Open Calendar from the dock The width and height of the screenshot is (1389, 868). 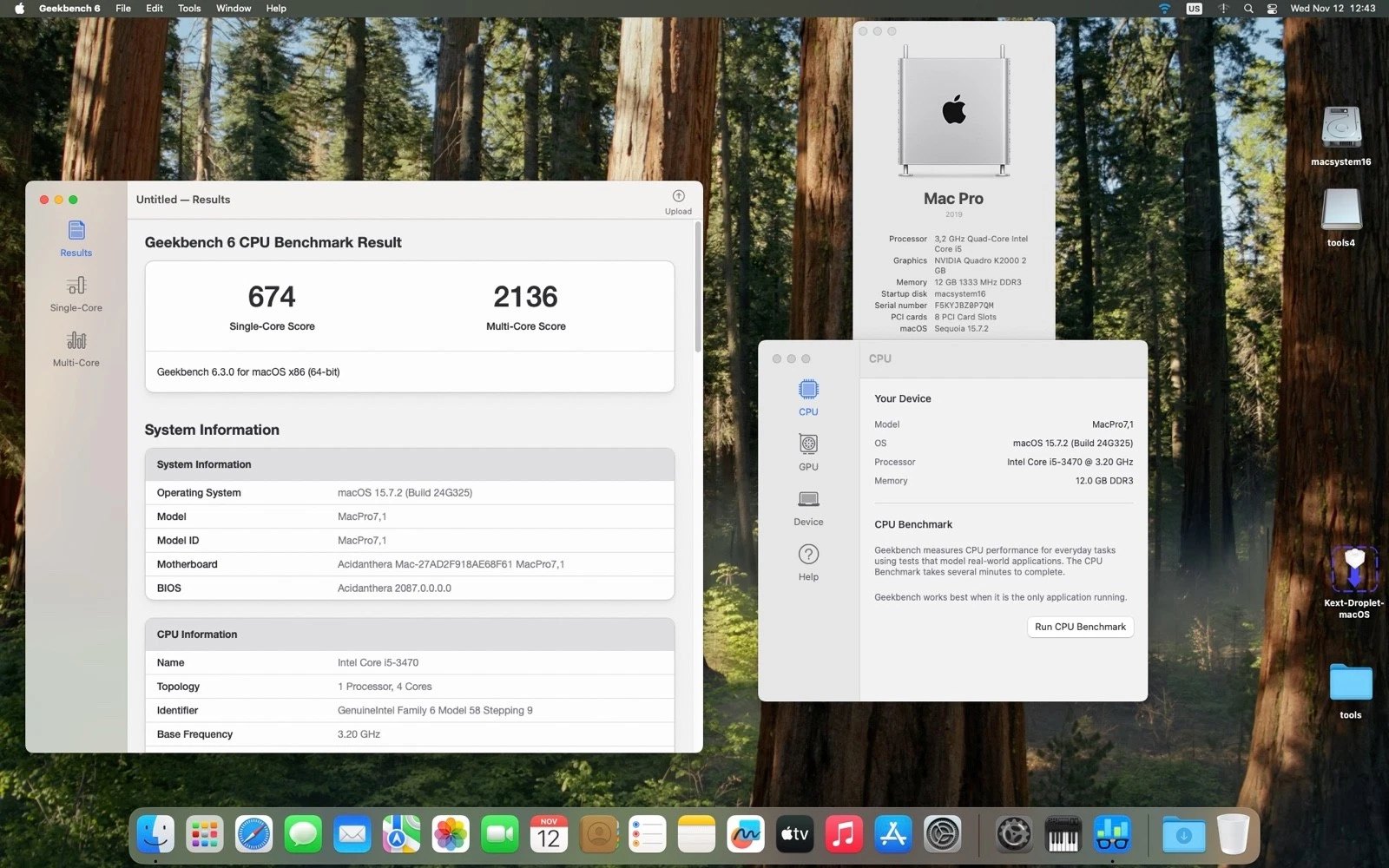549,835
